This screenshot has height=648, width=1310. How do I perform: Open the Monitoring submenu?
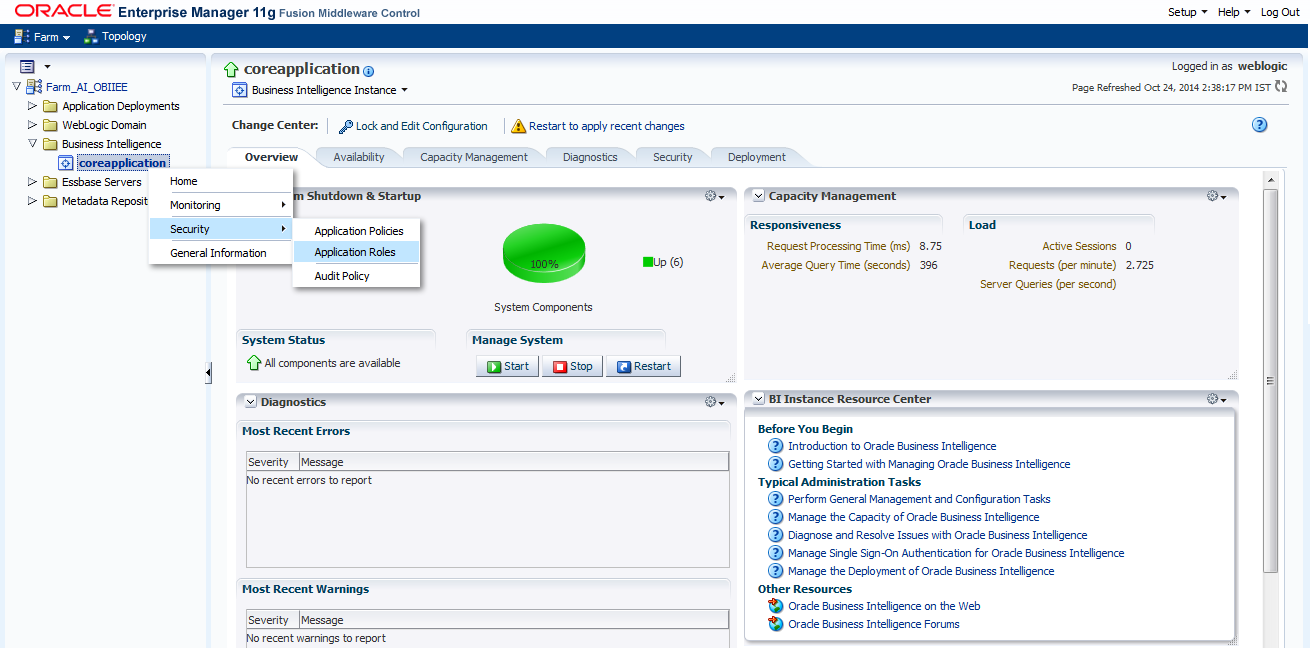(x=220, y=205)
